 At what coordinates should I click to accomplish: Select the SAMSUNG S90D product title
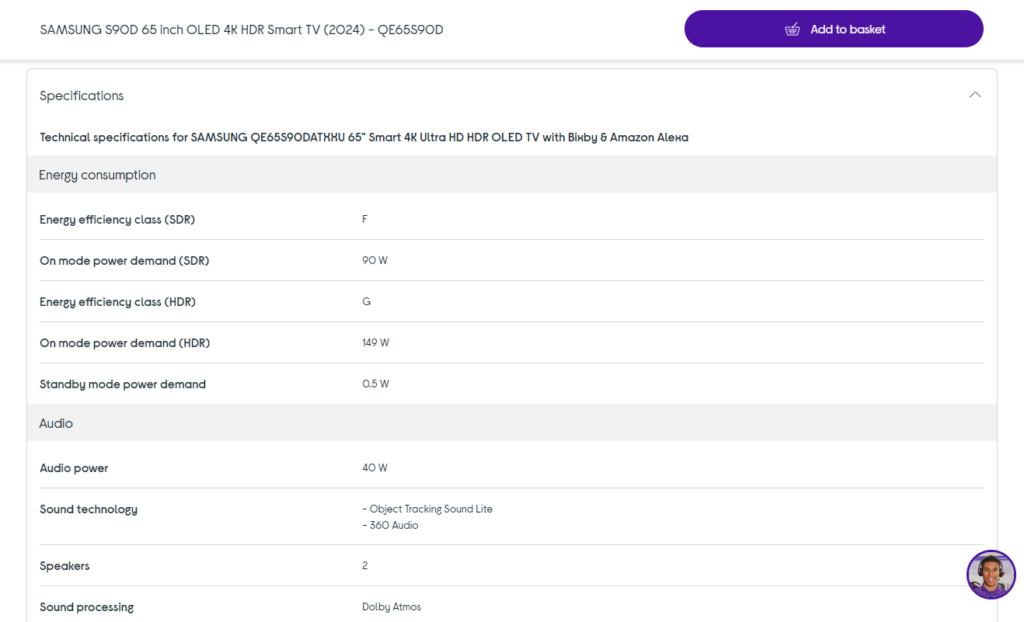coord(240,30)
